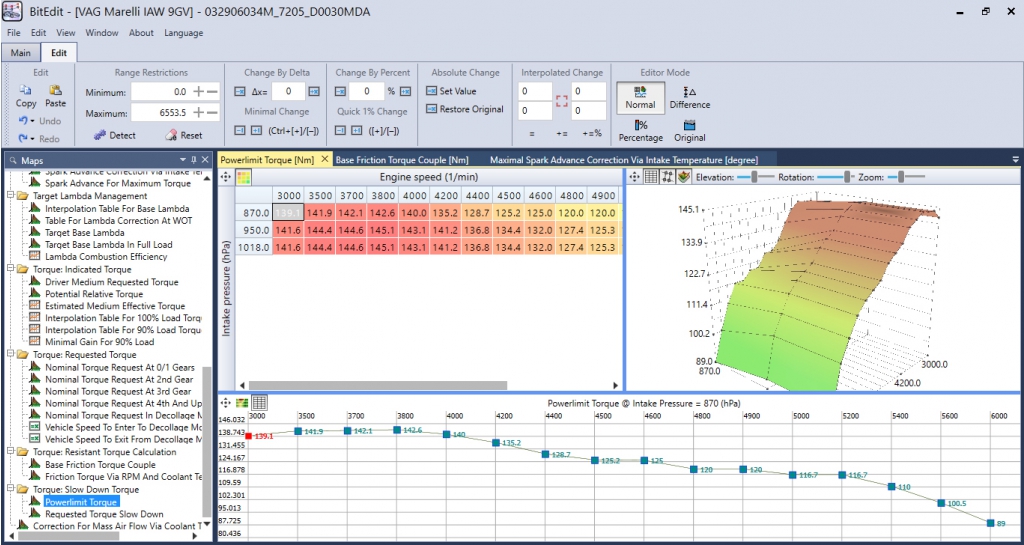Click Quick 1% Change decrease icon
The width and height of the screenshot is (1024, 545).
(x=340, y=131)
